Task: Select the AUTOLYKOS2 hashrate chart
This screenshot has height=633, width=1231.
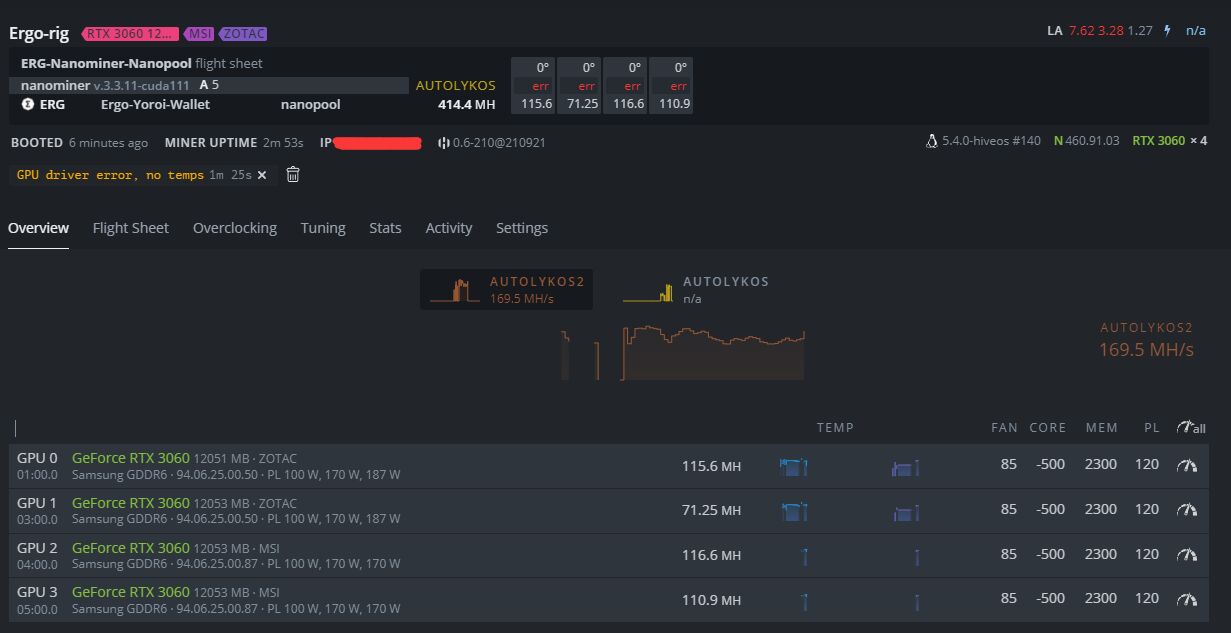Action: (x=503, y=290)
